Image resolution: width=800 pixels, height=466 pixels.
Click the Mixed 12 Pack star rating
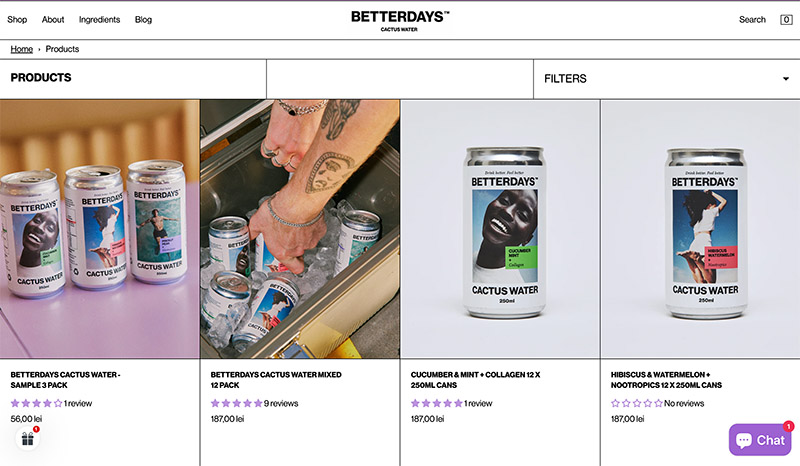click(236, 403)
